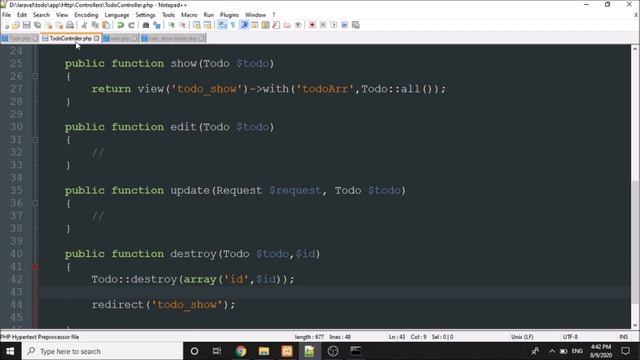Open Chrome from the taskbar
Screen dimensions: 640x360
pos(241,351)
